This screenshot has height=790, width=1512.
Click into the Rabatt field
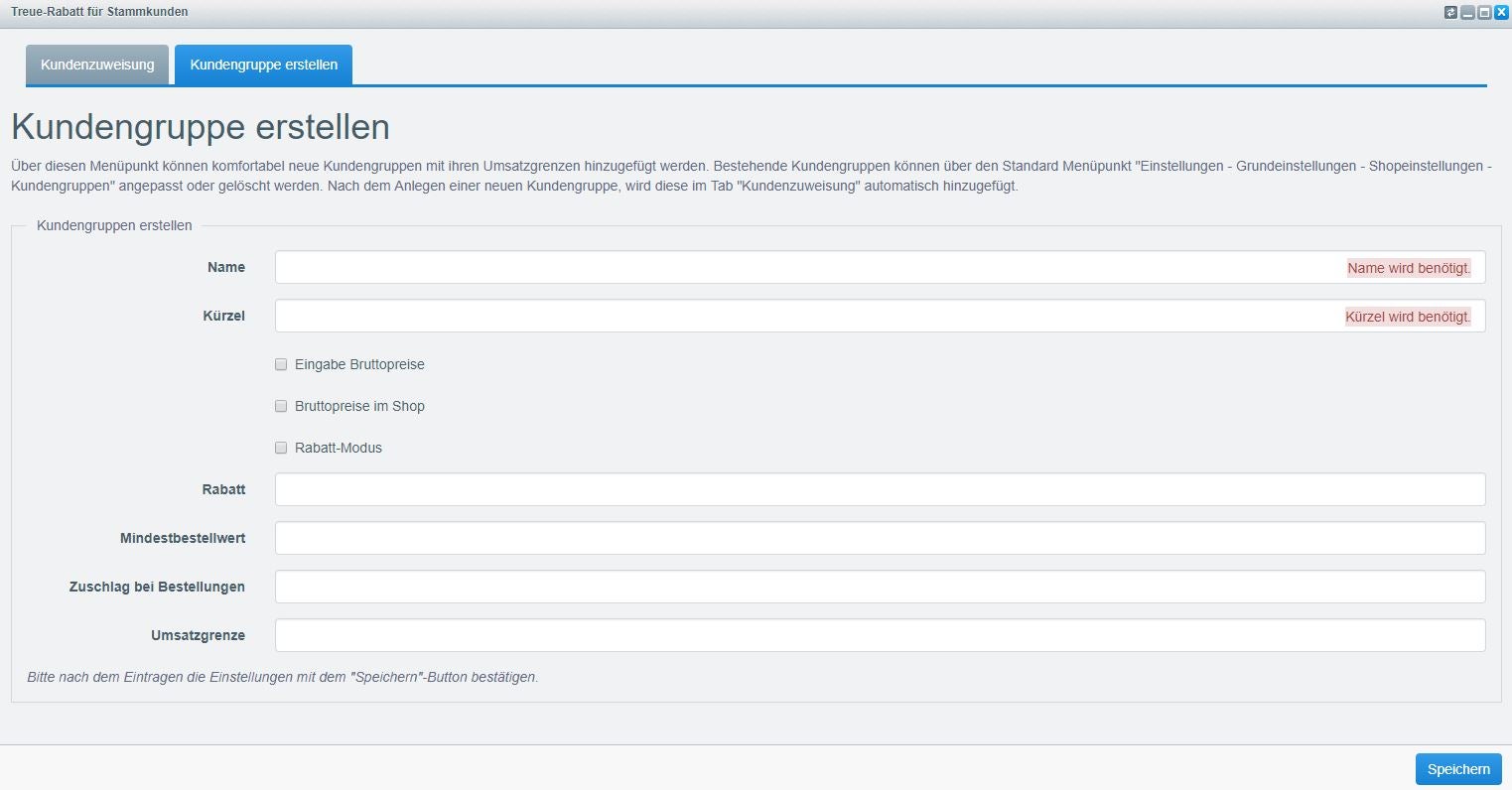(x=880, y=489)
